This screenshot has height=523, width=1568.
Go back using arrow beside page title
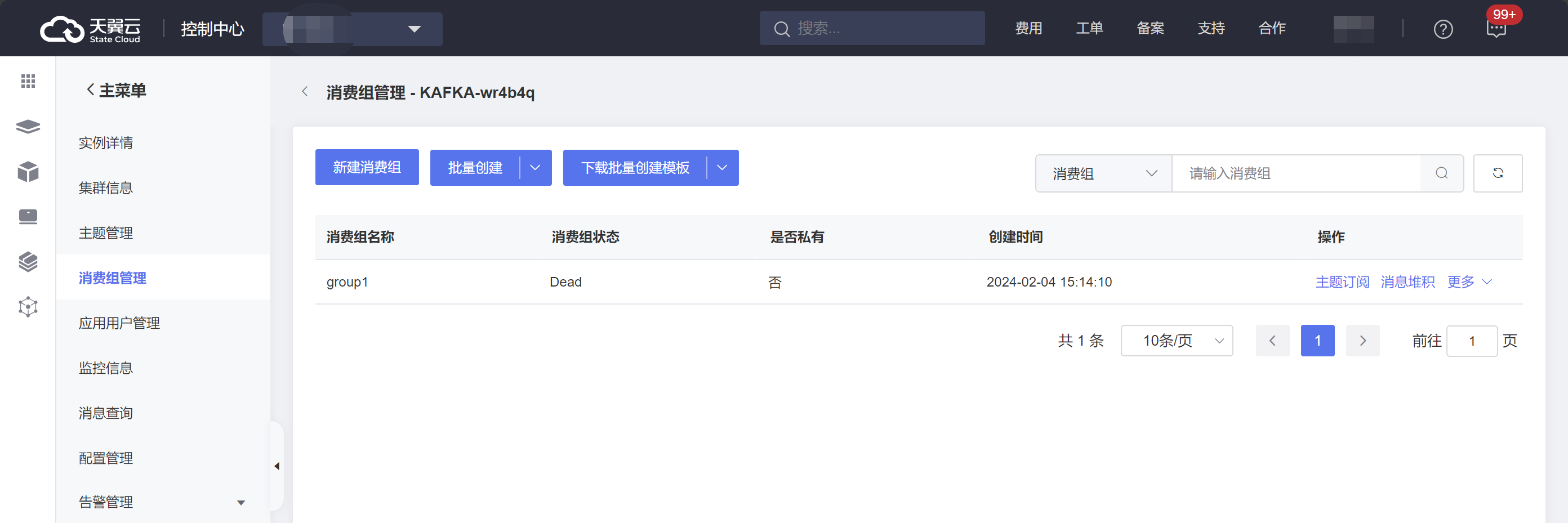click(305, 92)
